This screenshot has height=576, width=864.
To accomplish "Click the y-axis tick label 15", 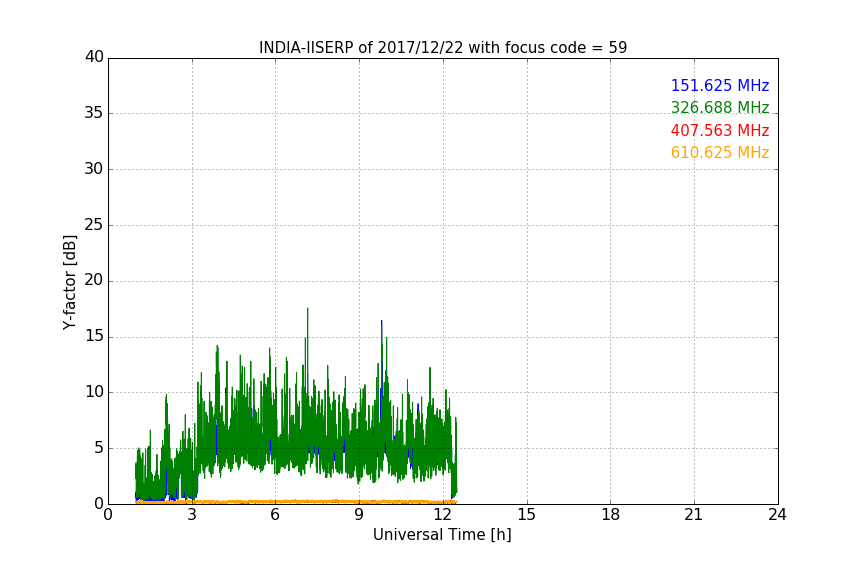I will coord(94,336).
